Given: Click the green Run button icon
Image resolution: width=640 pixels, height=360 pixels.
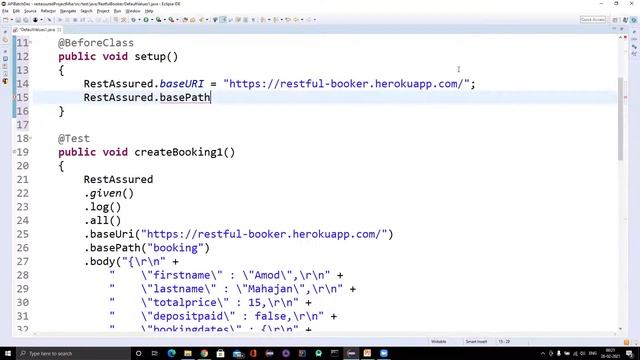Looking at the screenshot, I should coord(146,20).
